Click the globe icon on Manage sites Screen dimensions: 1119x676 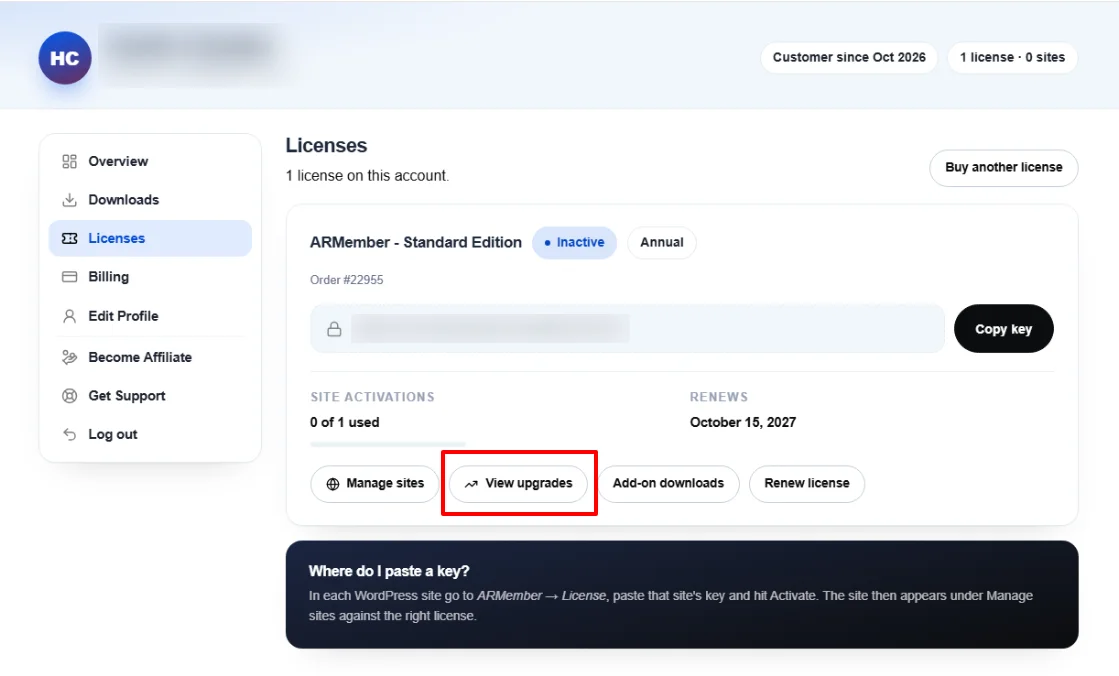pos(333,484)
